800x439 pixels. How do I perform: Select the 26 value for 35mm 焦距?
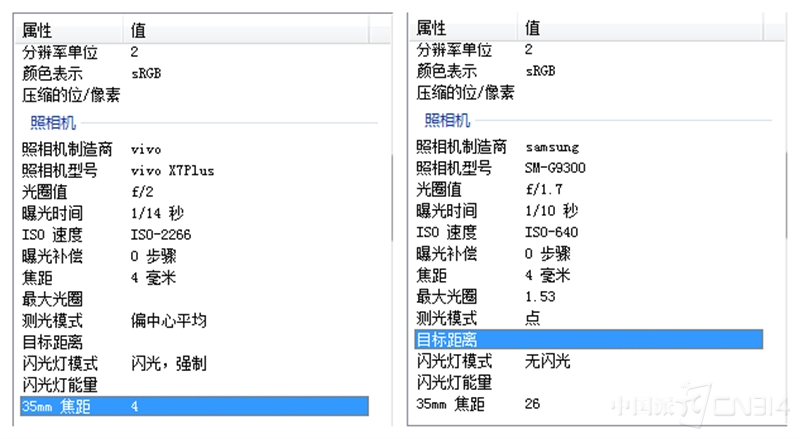(532, 404)
